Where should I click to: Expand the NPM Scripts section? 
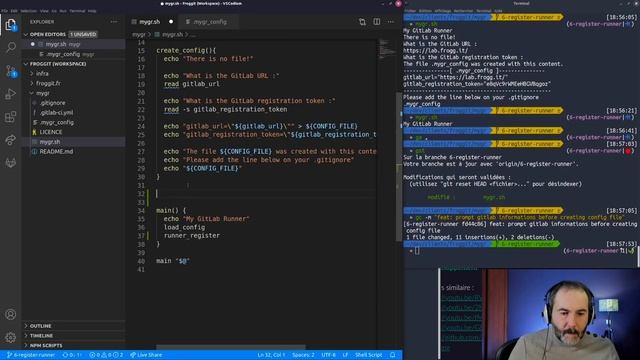(x=73, y=345)
